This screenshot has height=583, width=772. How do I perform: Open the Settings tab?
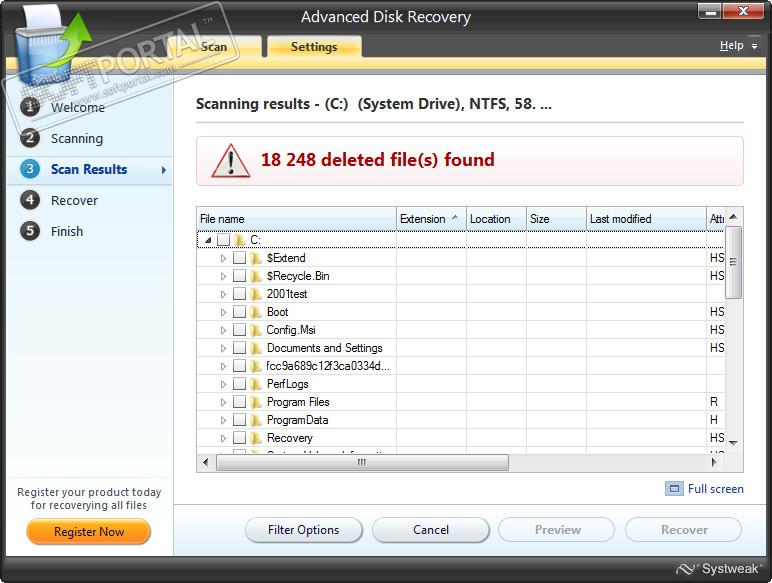pyautogui.click(x=314, y=47)
